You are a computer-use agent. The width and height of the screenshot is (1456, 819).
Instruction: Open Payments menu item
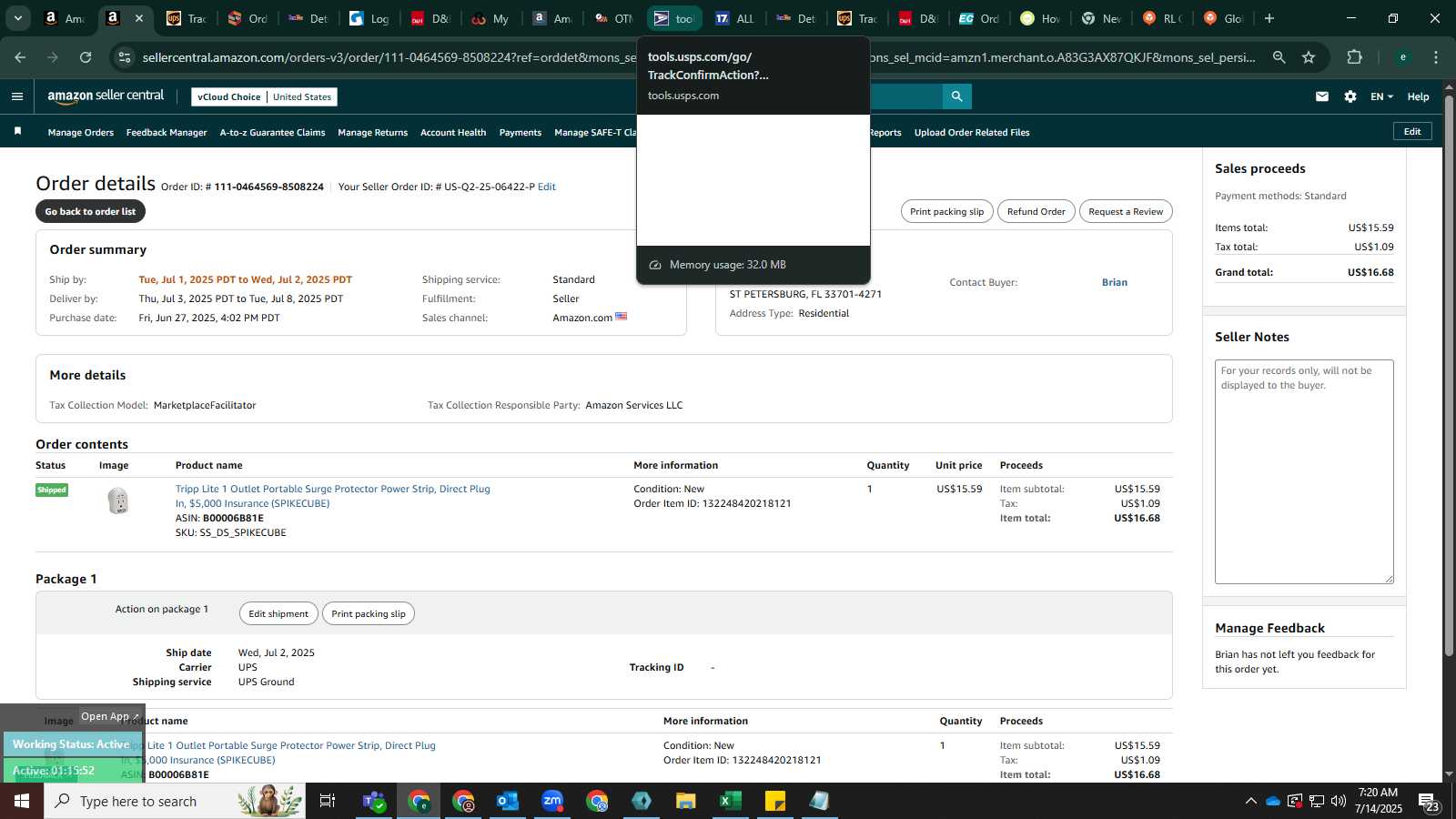(521, 133)
